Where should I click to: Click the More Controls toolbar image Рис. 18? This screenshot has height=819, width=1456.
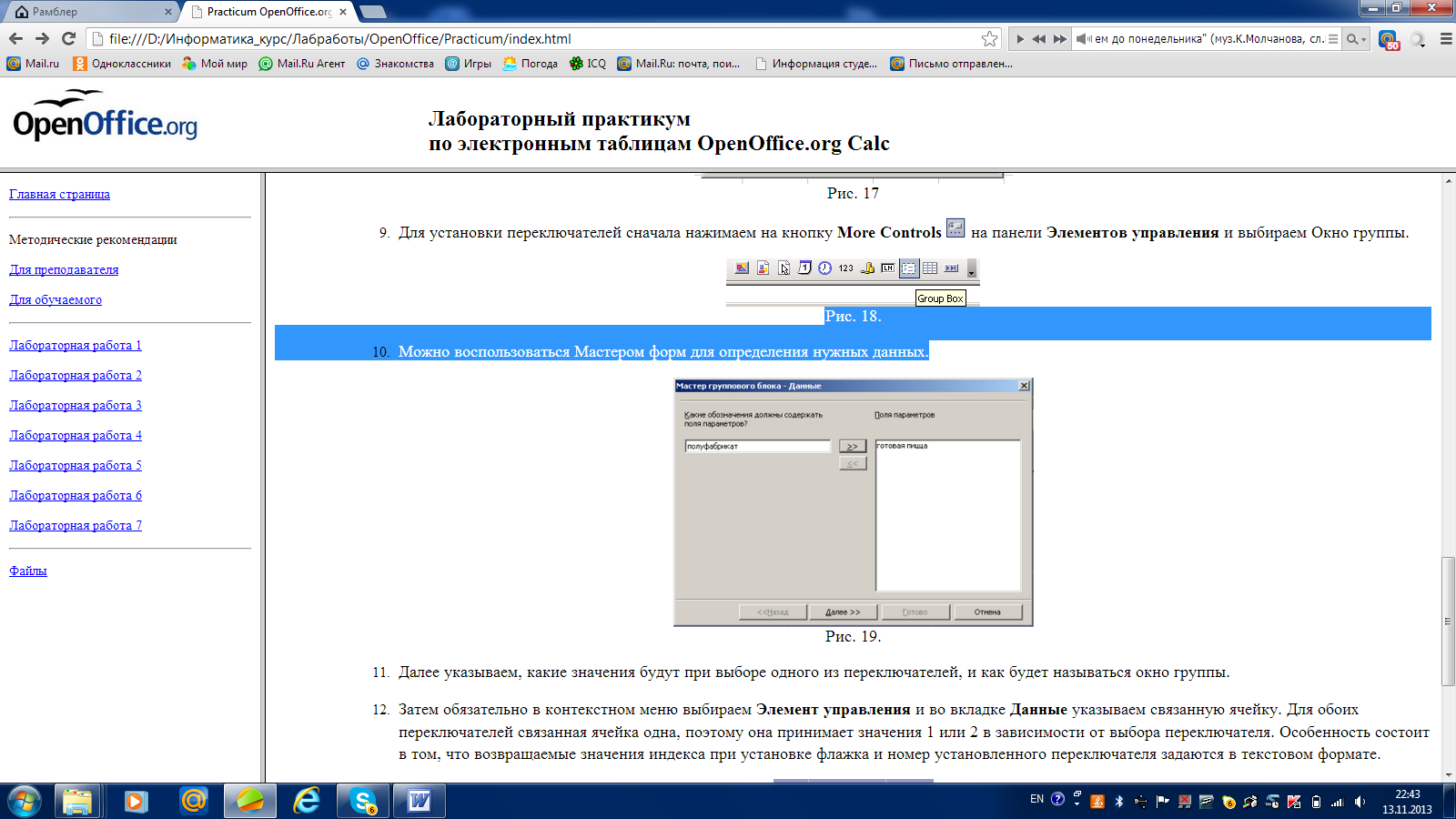click(x=853, y=281)
